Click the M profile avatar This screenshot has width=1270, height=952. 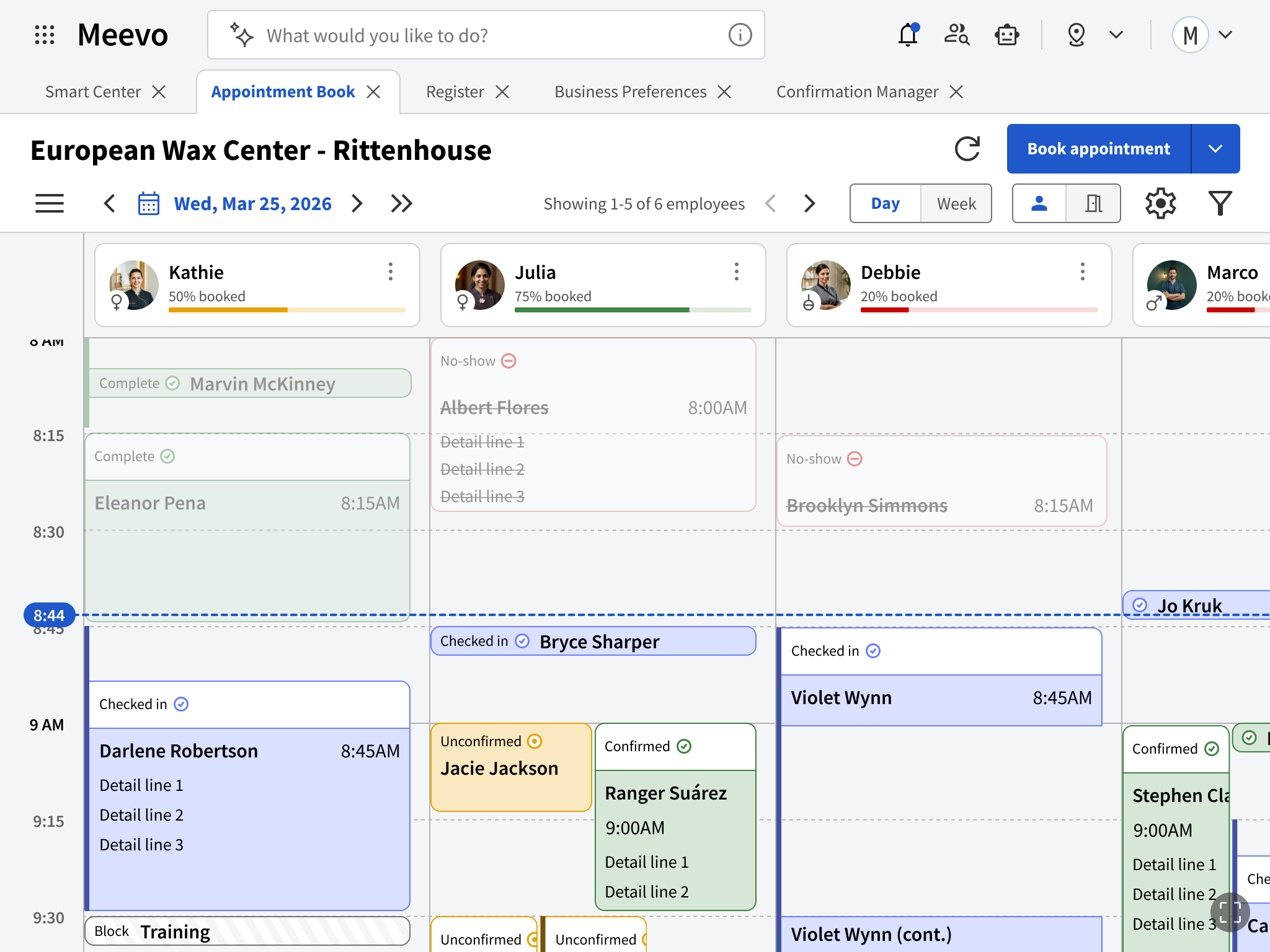click(x=1190, y=35)
